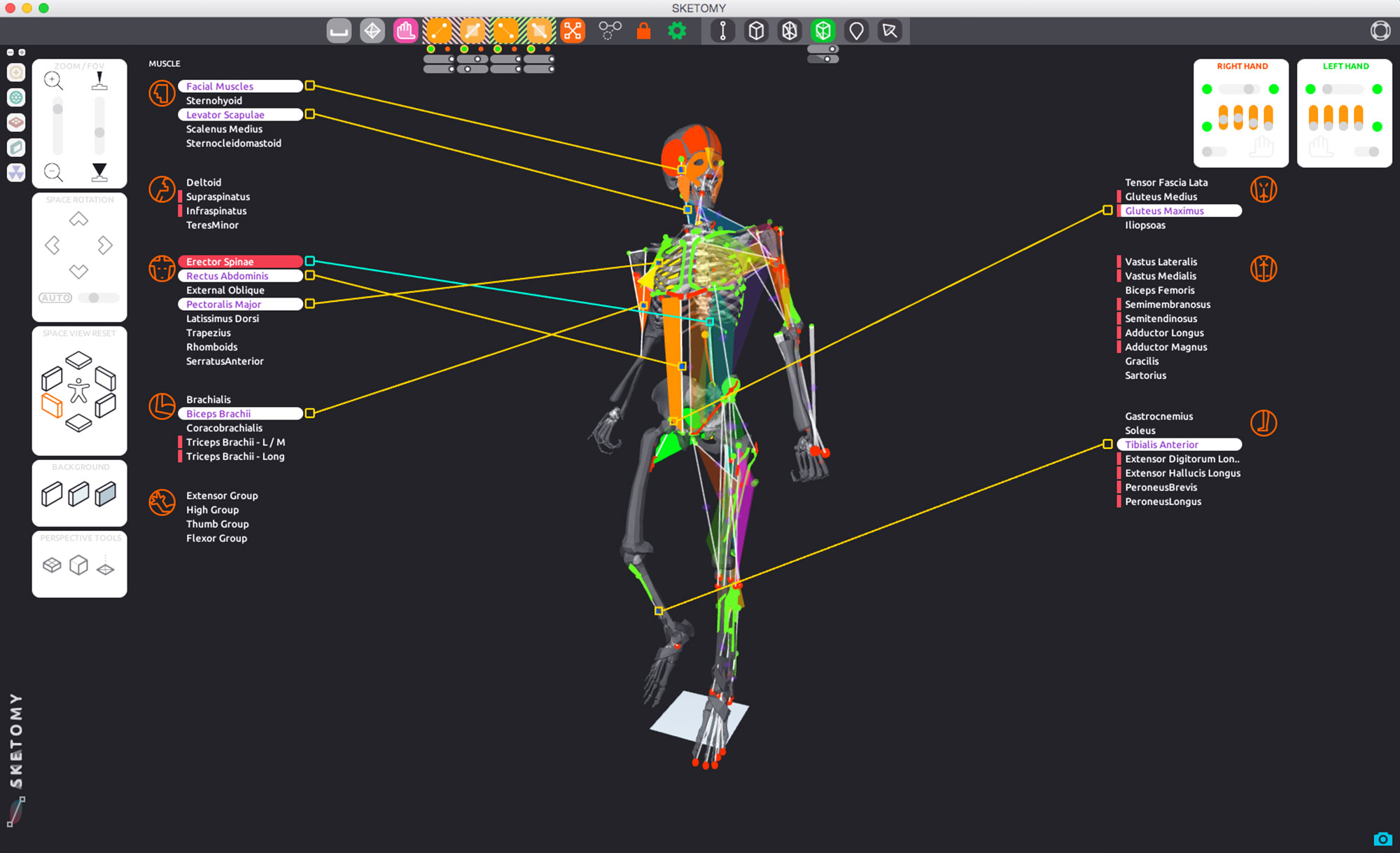This screenshot has height=853, width=1400.
Task: Click the zoom slider handle
Action: (58, 109)
